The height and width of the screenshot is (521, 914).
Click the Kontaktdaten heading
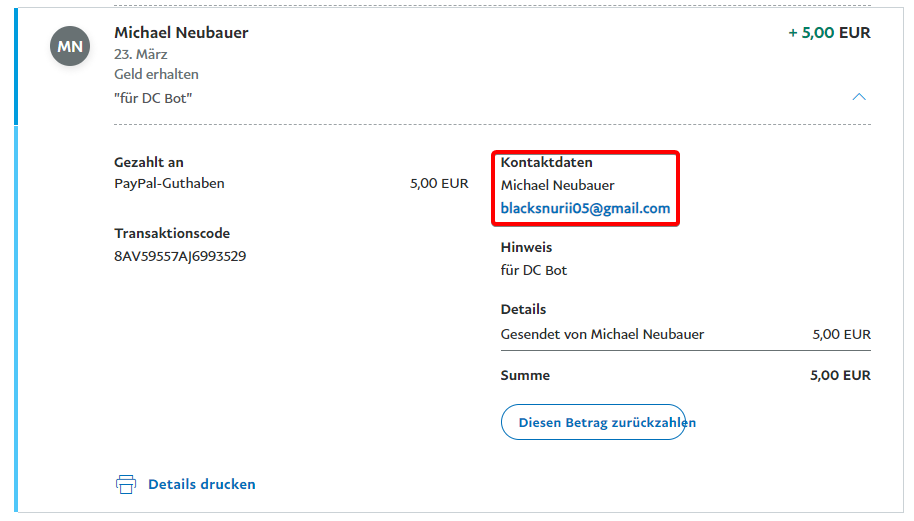click(547, 162)
